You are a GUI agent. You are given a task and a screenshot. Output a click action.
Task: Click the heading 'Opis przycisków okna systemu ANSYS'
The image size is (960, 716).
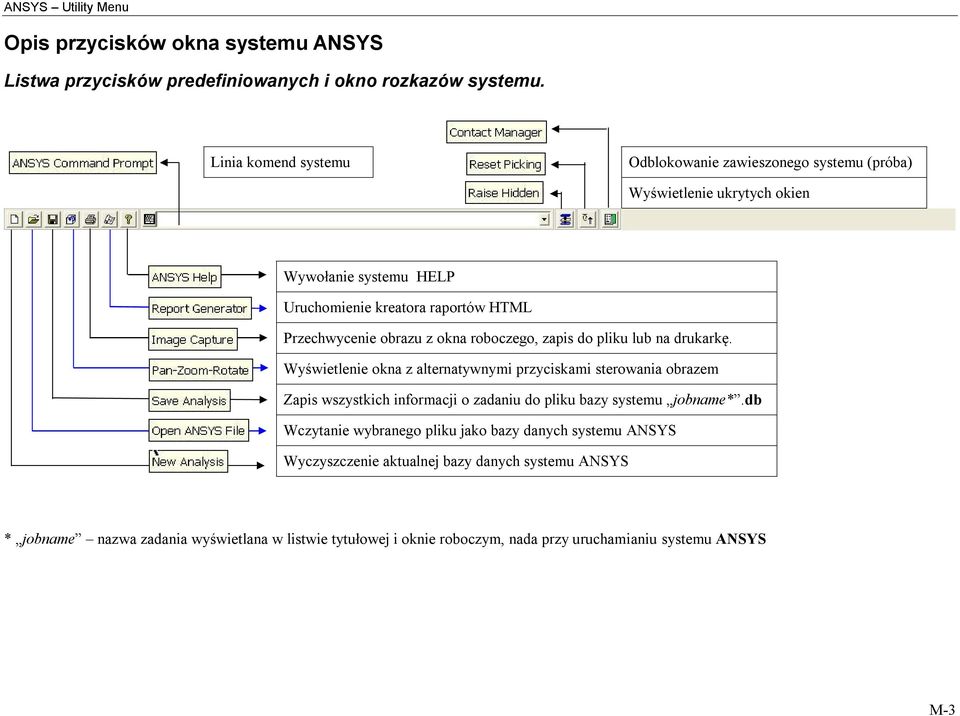tap(193, 43)
